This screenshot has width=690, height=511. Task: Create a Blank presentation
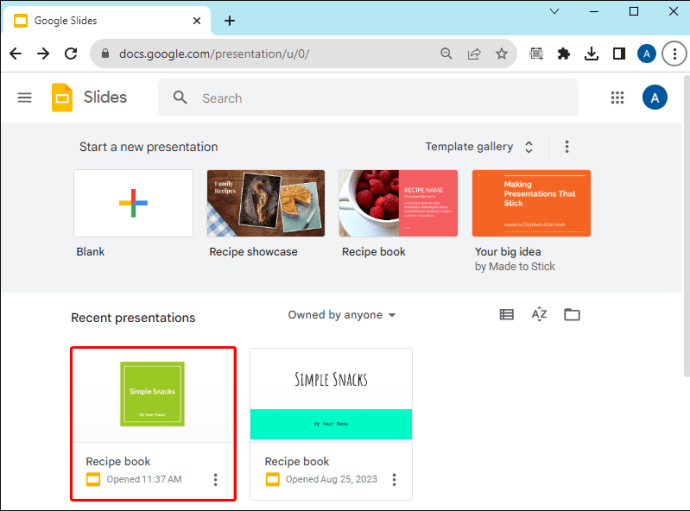(x=133, y=203)
